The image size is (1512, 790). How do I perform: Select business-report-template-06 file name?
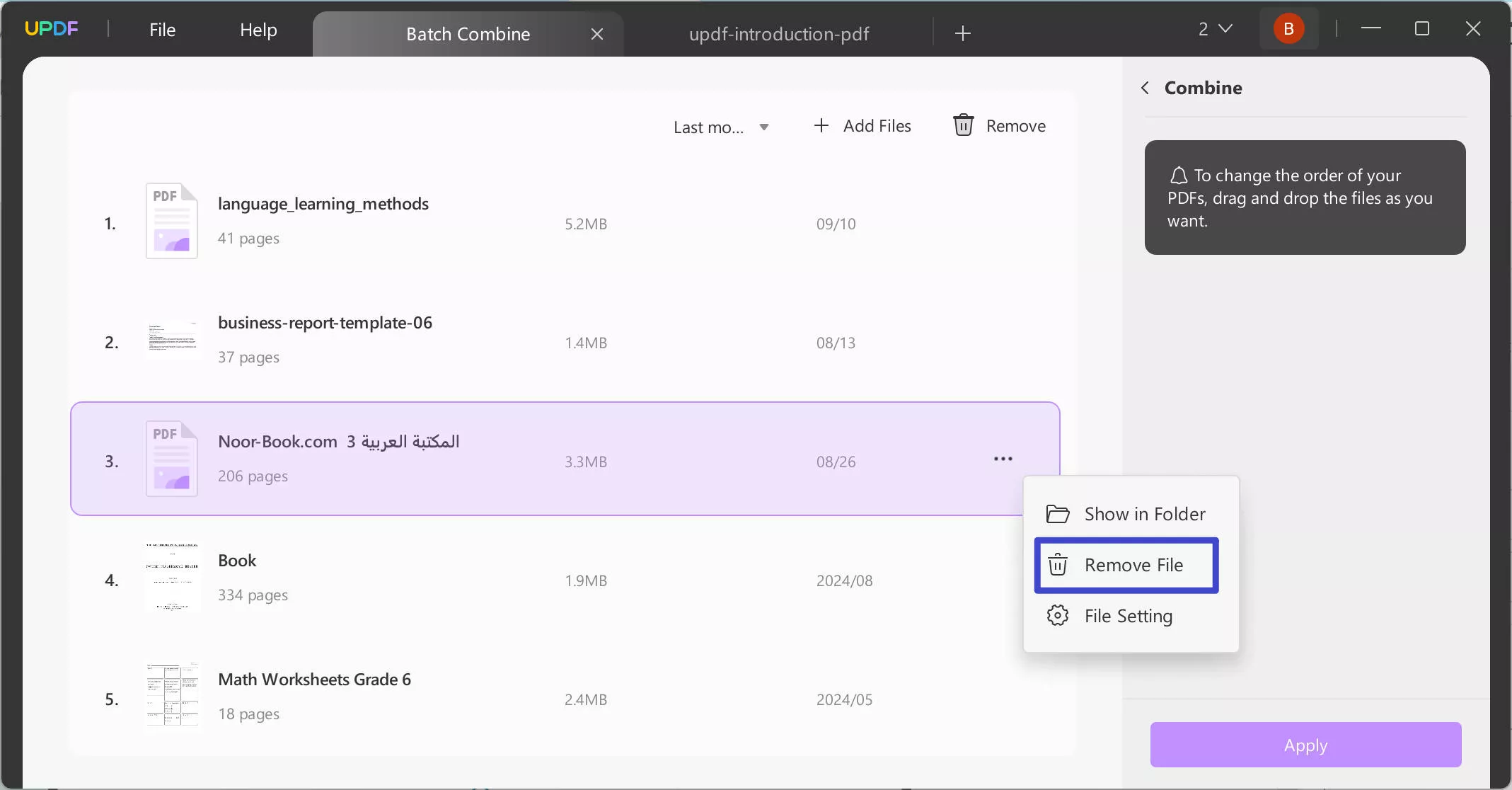click(x=325, y=323)
